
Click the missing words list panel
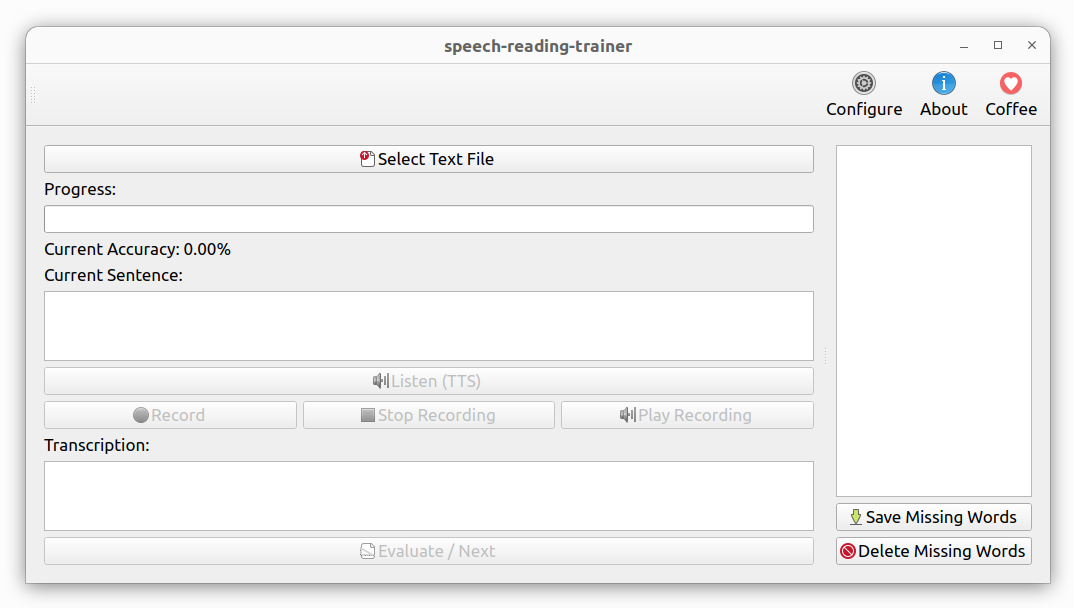pos(934,320)
